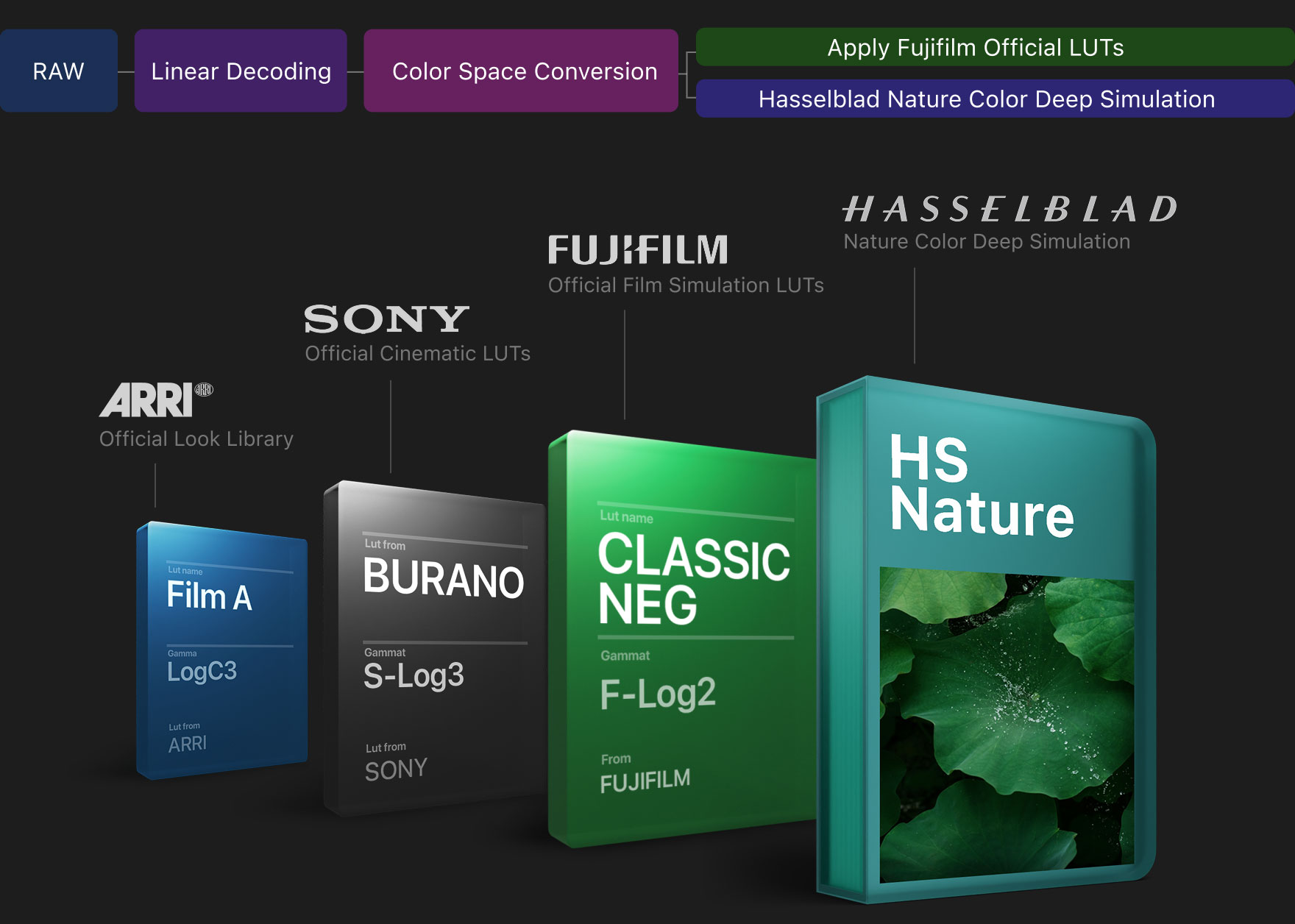Click the "Official Cinematic LUTs" caption
Screen dimensions: 1295x924
tap(417, 354)
